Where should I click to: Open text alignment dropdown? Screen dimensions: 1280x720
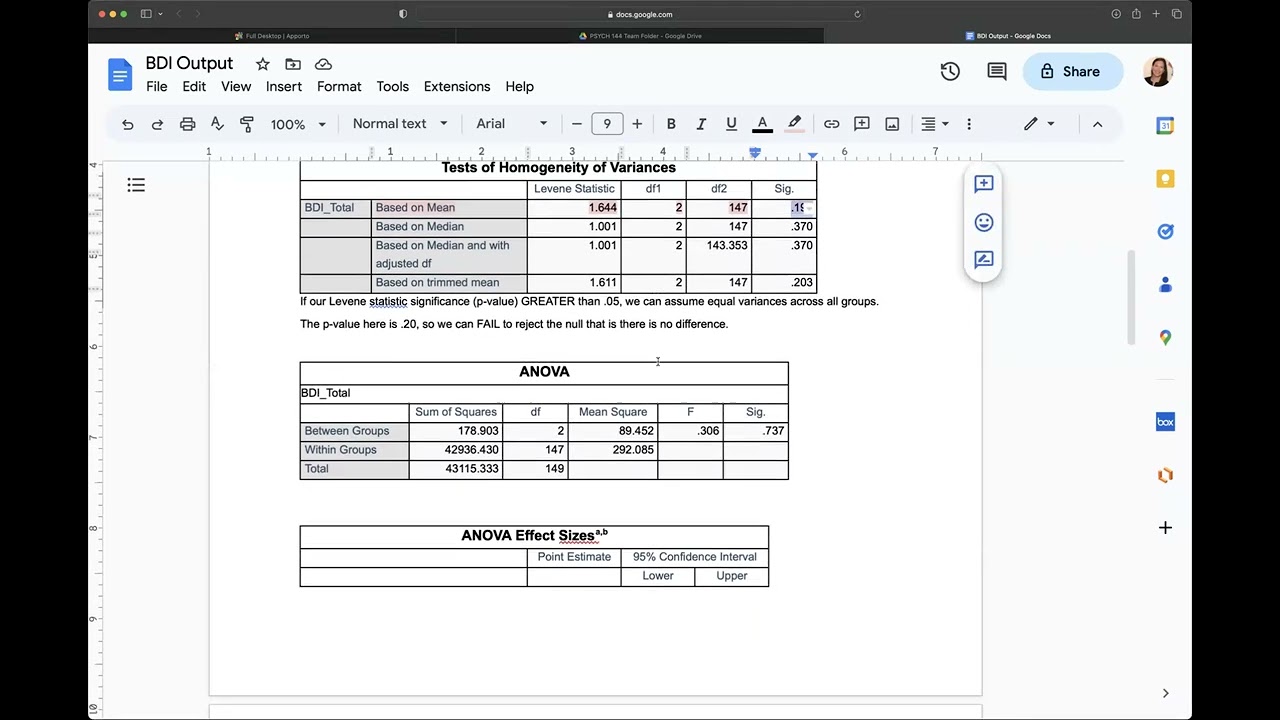pos(934,124)
